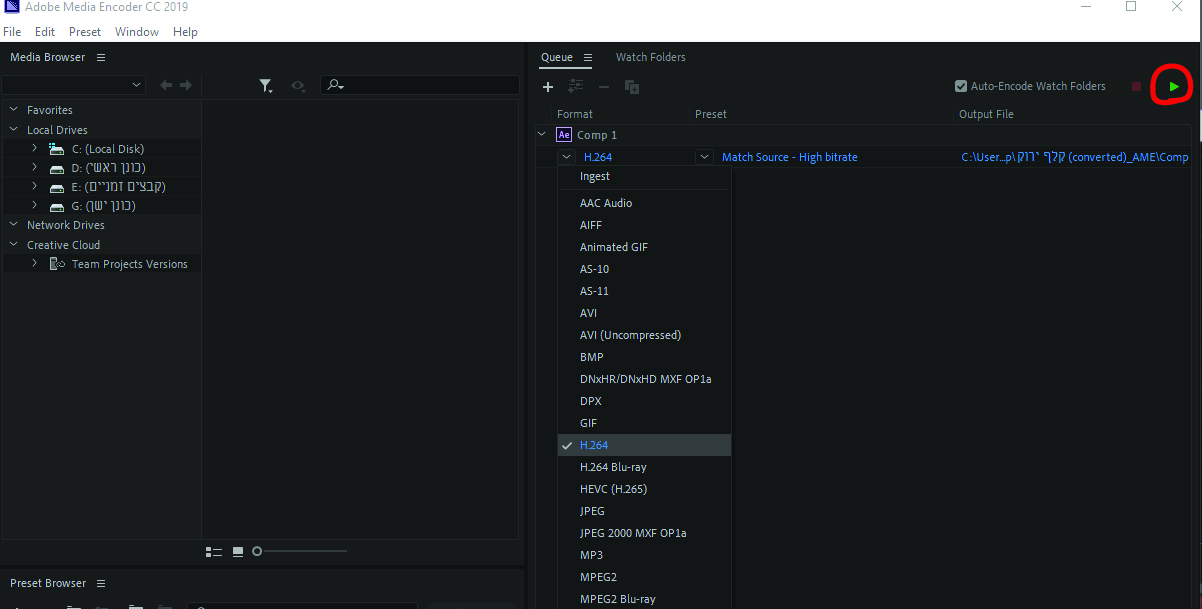Click the Match Source - High bitrate preset link
This screenshot has width=1202, height=609.
tap(790, 157)
